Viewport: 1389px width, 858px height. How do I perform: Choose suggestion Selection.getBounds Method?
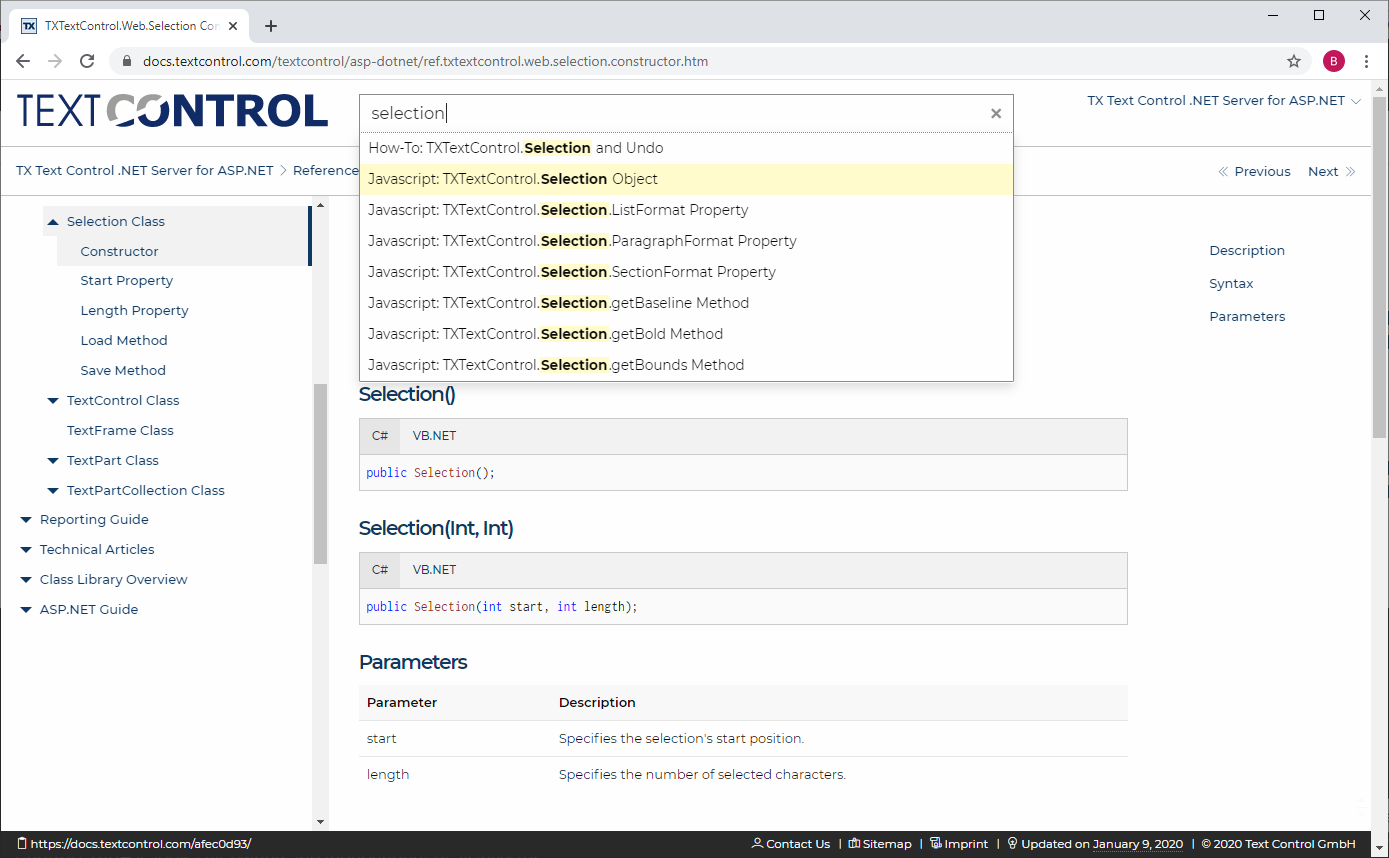pyautogui.click(x=686, y=365)
